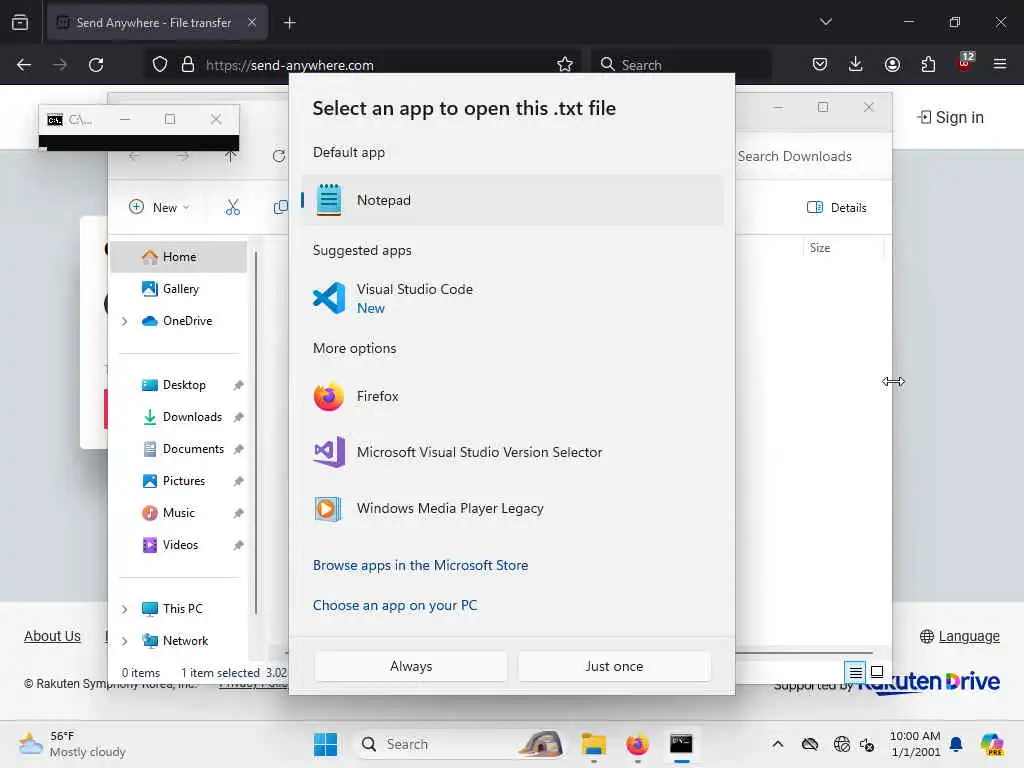Click the Firefox Search box
This screenshot has width=1024, height=768.
click(x=681, y=65)
